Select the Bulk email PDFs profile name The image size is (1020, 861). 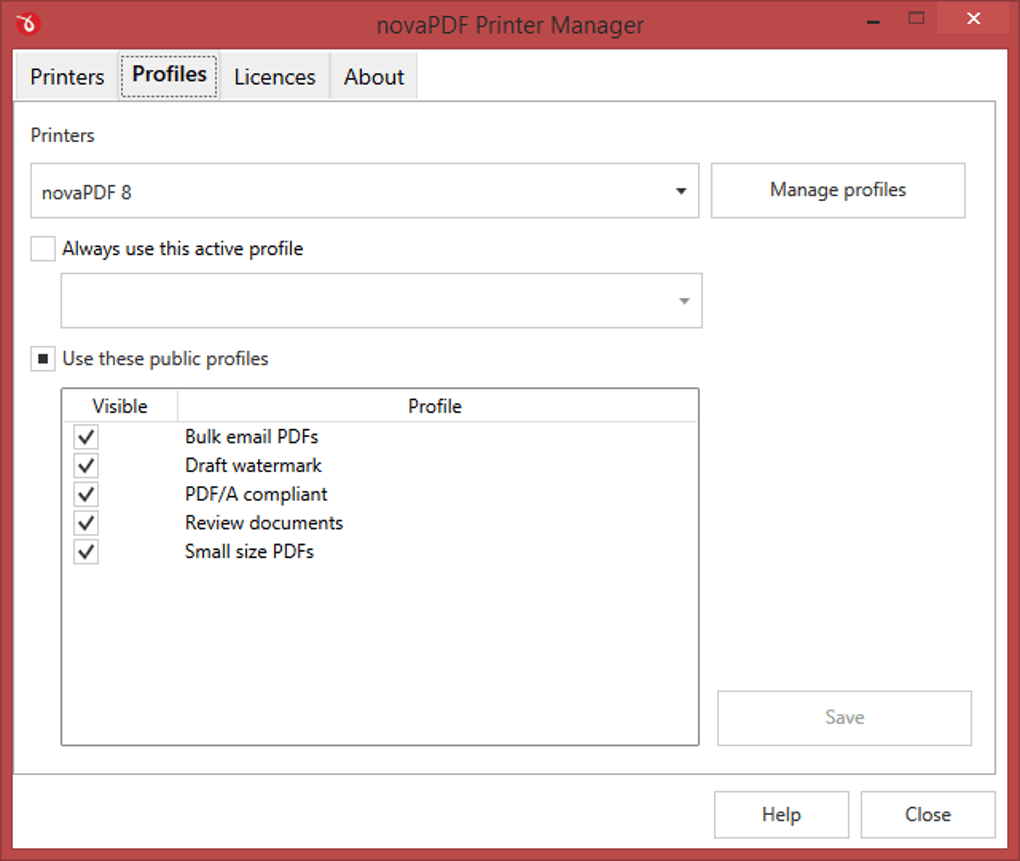coord(252,436)
